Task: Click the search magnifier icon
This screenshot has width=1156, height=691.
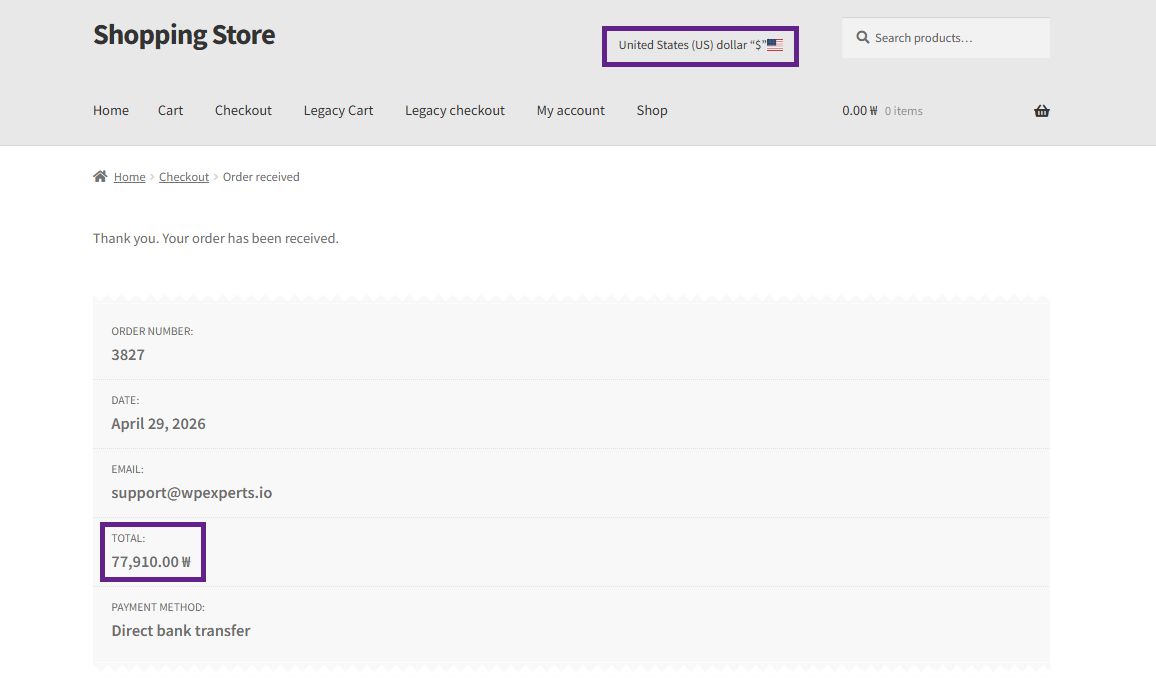Action: [862, 37]
